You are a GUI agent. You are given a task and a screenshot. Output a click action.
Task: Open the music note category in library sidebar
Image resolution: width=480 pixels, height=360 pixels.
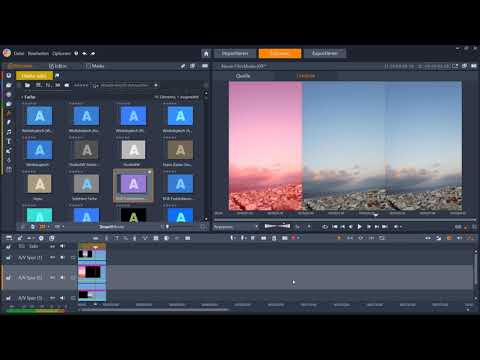tap(9, 132)
